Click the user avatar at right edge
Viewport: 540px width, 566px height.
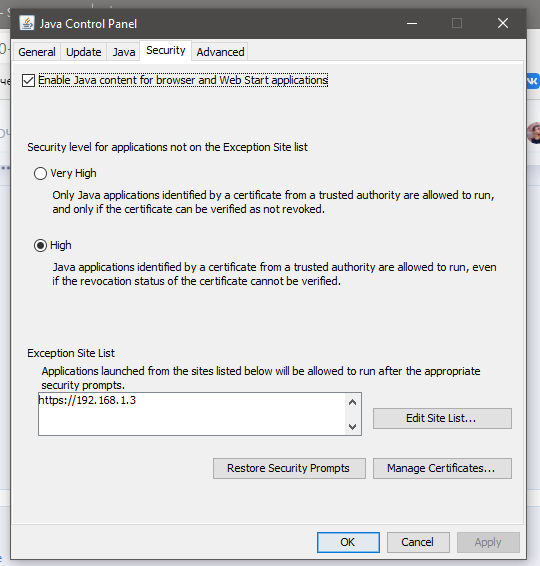click(534, 132)
